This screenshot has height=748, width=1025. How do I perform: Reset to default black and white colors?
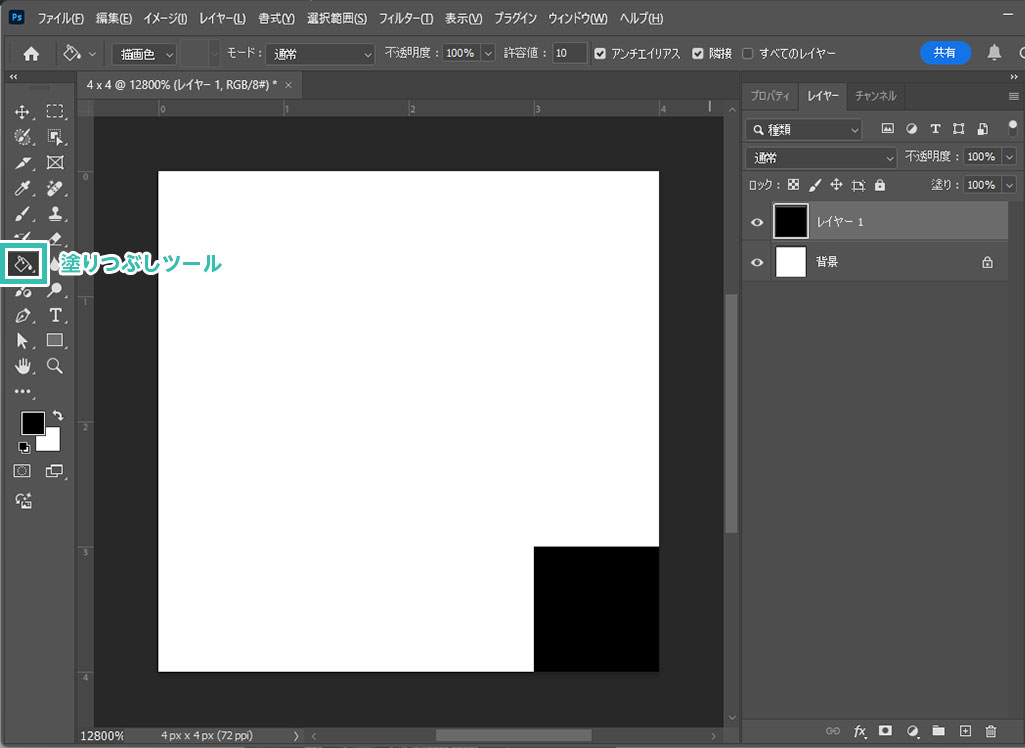tap(24, 448)
